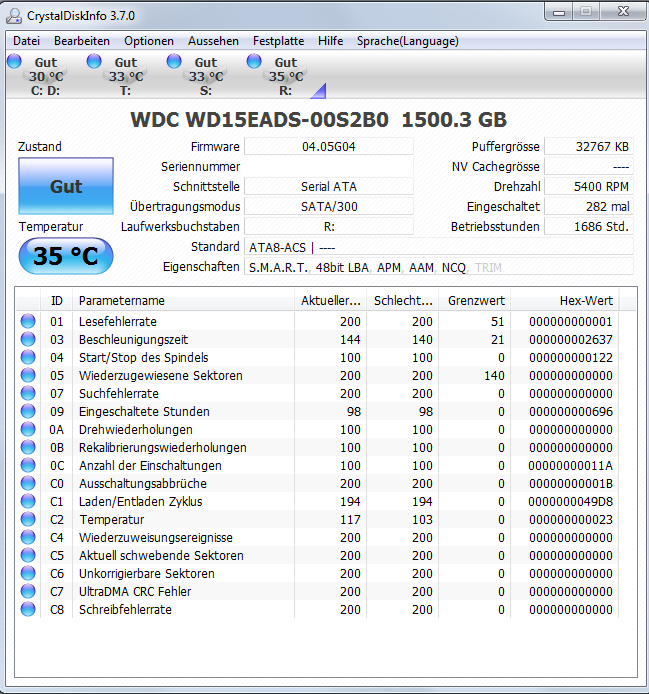Click status orb for Unkorrigierbare Sektoren
This screenshot has width=649, height=694.
click(28, 573)
